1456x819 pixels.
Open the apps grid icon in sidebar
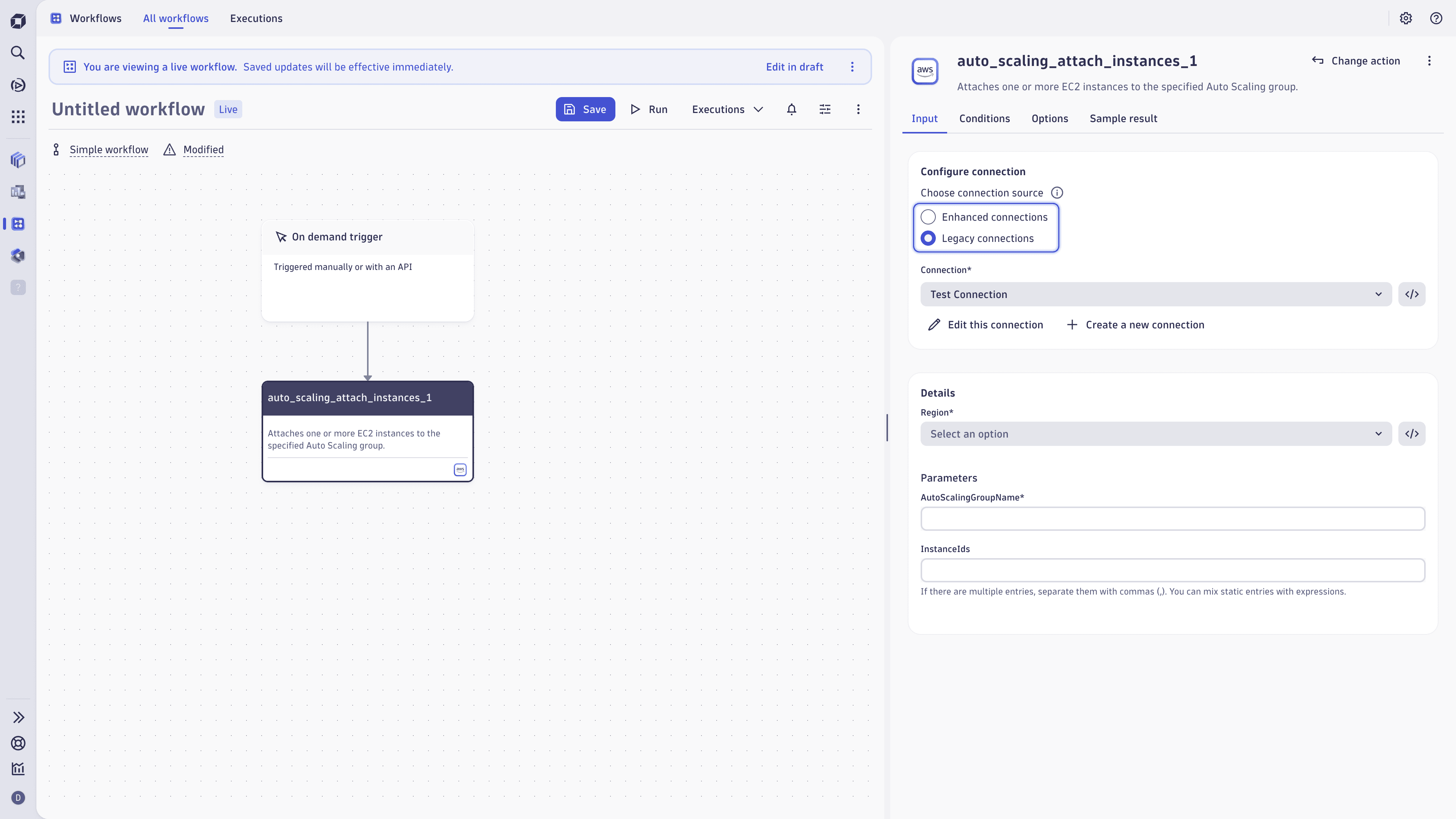[18, 117]
